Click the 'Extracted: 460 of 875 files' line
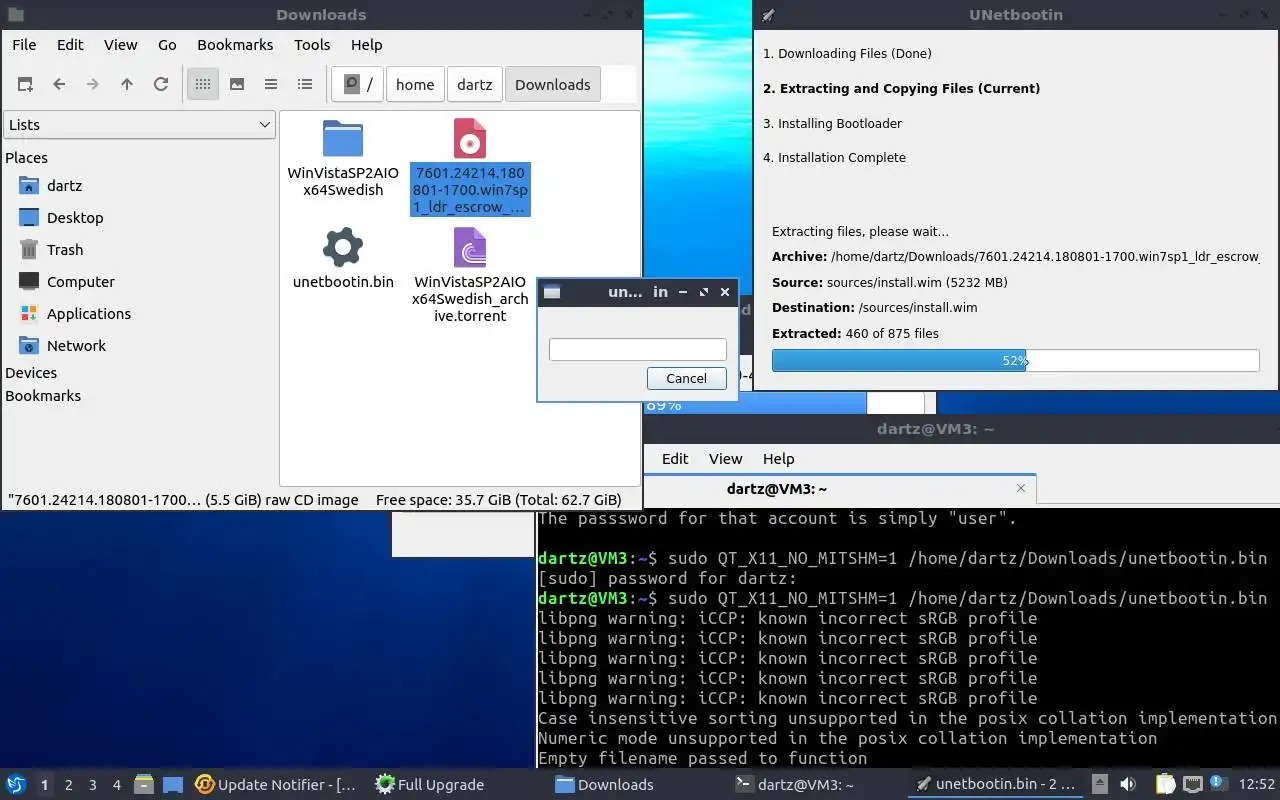 [x=855, y=334]
